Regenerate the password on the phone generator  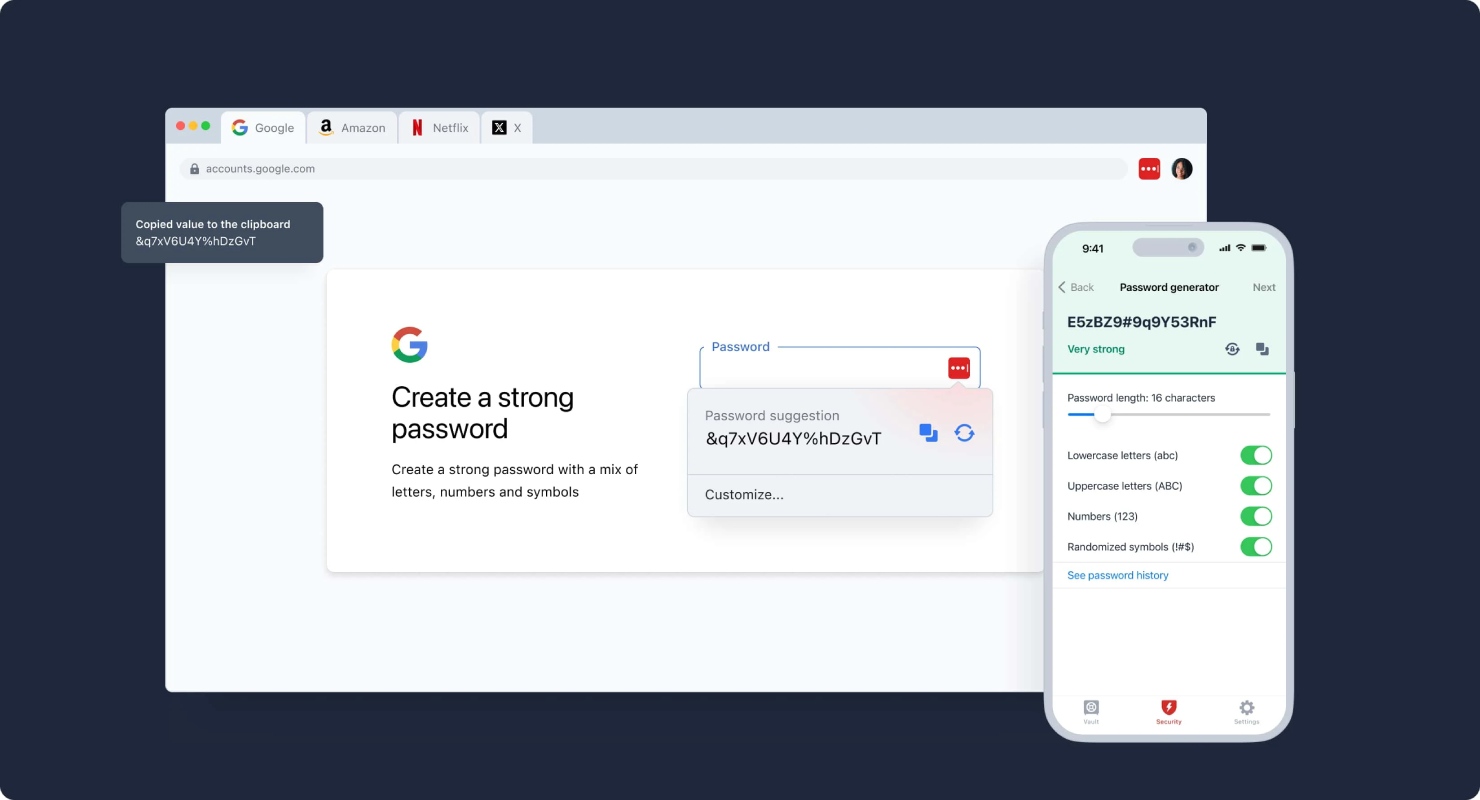pos(1232,349)
